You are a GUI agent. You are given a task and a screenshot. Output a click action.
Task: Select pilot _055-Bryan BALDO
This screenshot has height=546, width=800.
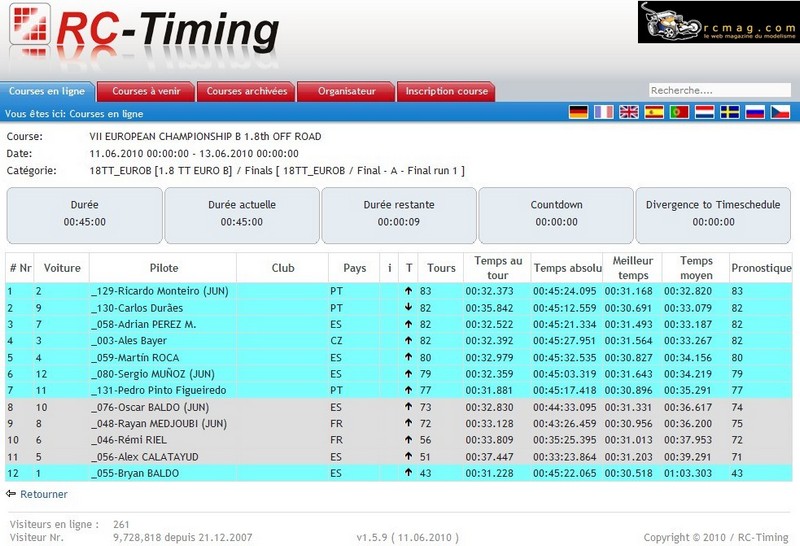pos(135,473)
